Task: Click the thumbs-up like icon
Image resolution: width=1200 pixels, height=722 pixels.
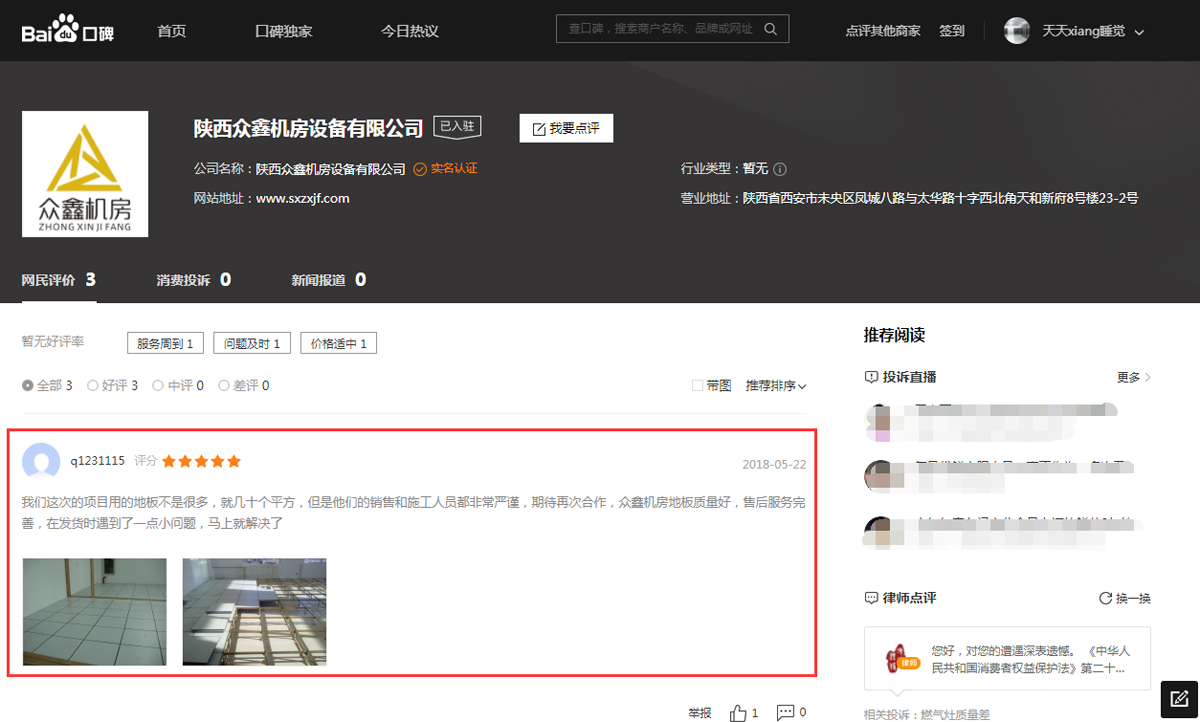Action: [x=738, y=713]
